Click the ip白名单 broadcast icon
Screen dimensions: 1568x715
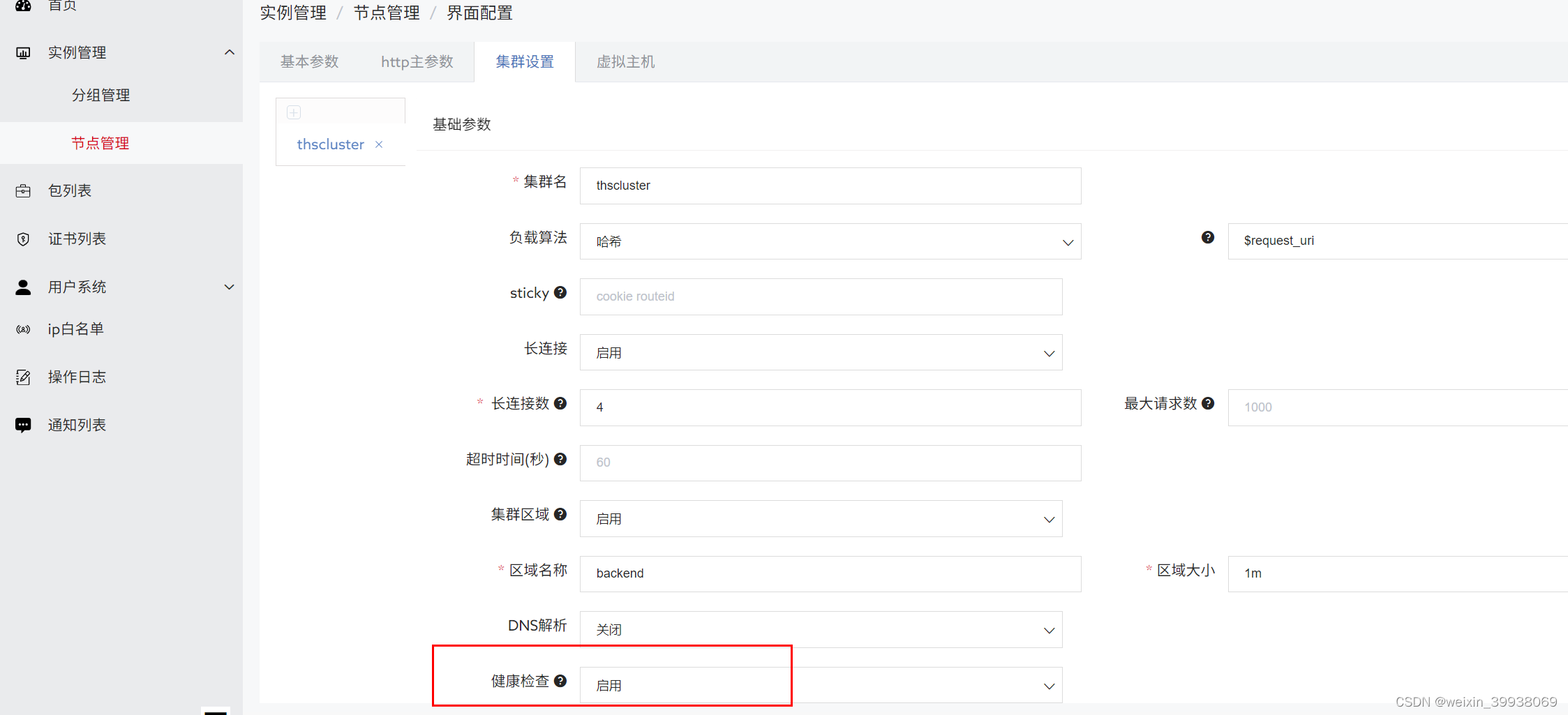point(23,329)
